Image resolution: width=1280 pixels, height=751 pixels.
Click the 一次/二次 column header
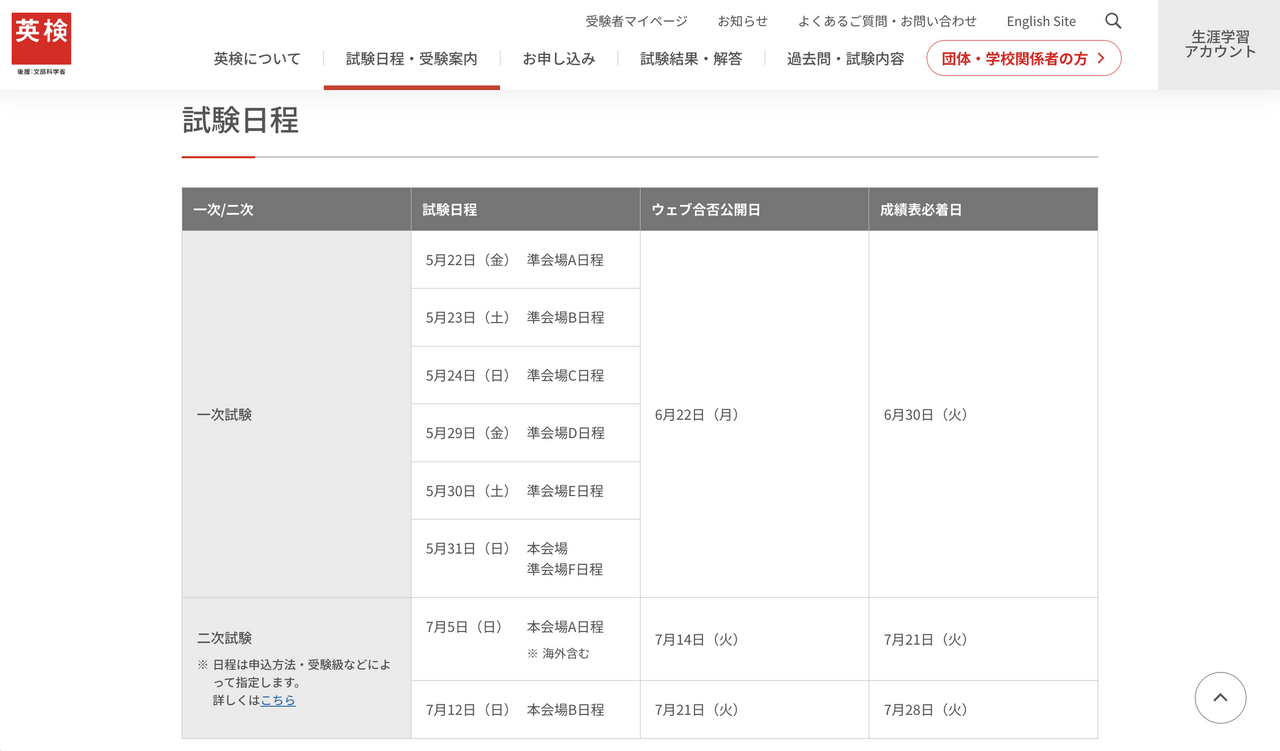[x=296, y=209]
